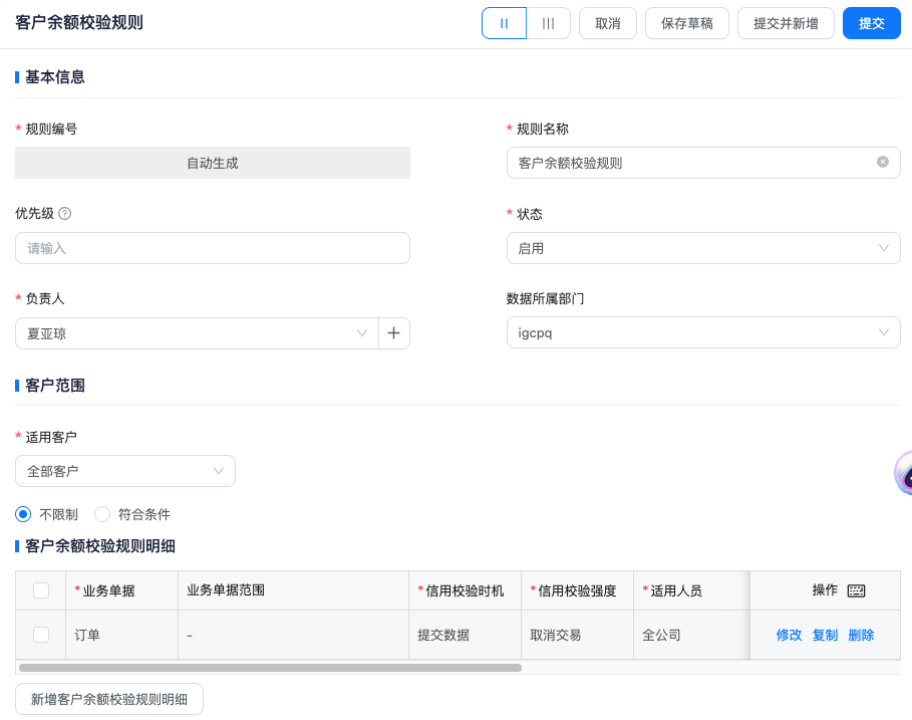Select the 不限制 radio option

pos(23,514)
